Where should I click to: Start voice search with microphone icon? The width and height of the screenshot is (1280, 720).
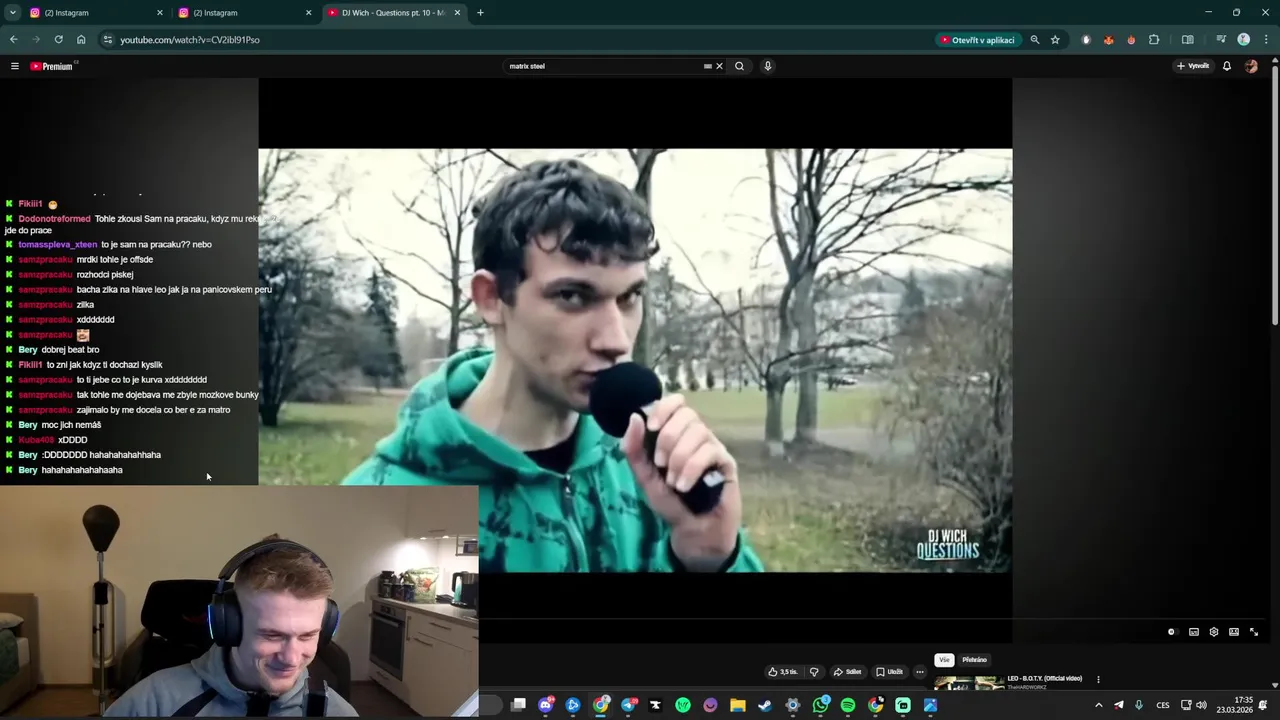(767, 66)
